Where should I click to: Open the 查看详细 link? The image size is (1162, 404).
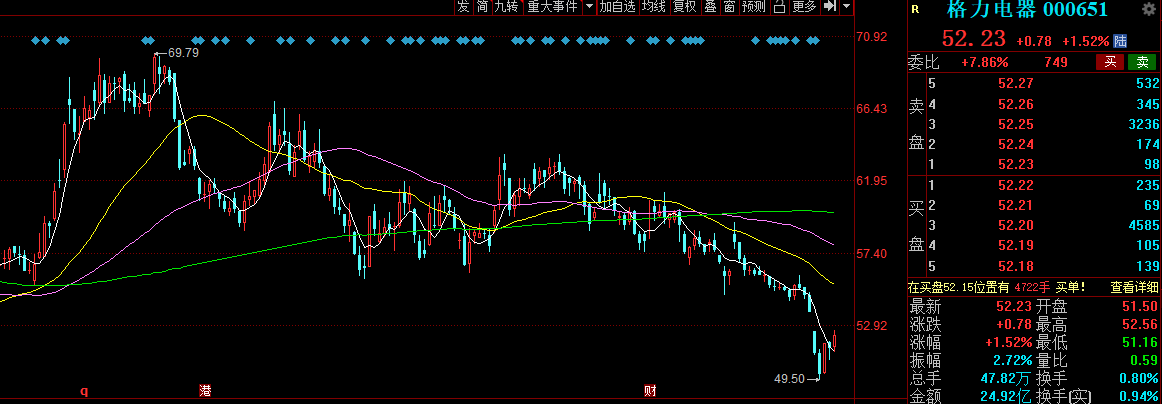coord(1132,287)
